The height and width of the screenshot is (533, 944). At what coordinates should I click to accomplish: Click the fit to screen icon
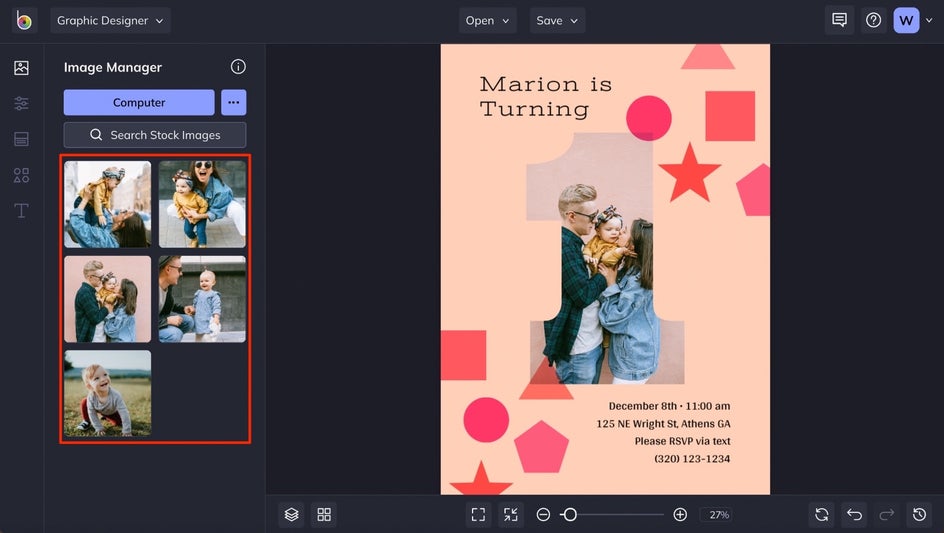coord(478,514)
